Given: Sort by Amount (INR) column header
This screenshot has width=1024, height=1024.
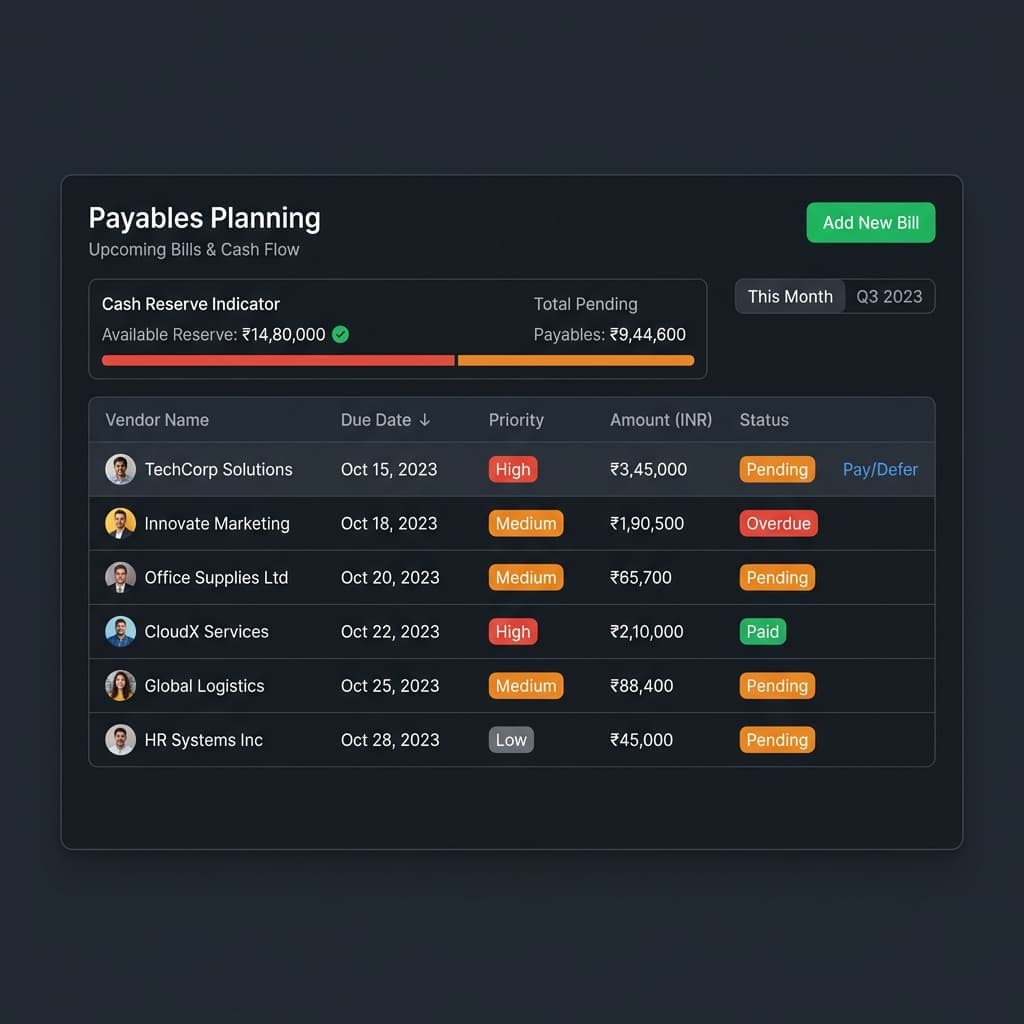Looking at the screenshot, I should tap(661, 420).
